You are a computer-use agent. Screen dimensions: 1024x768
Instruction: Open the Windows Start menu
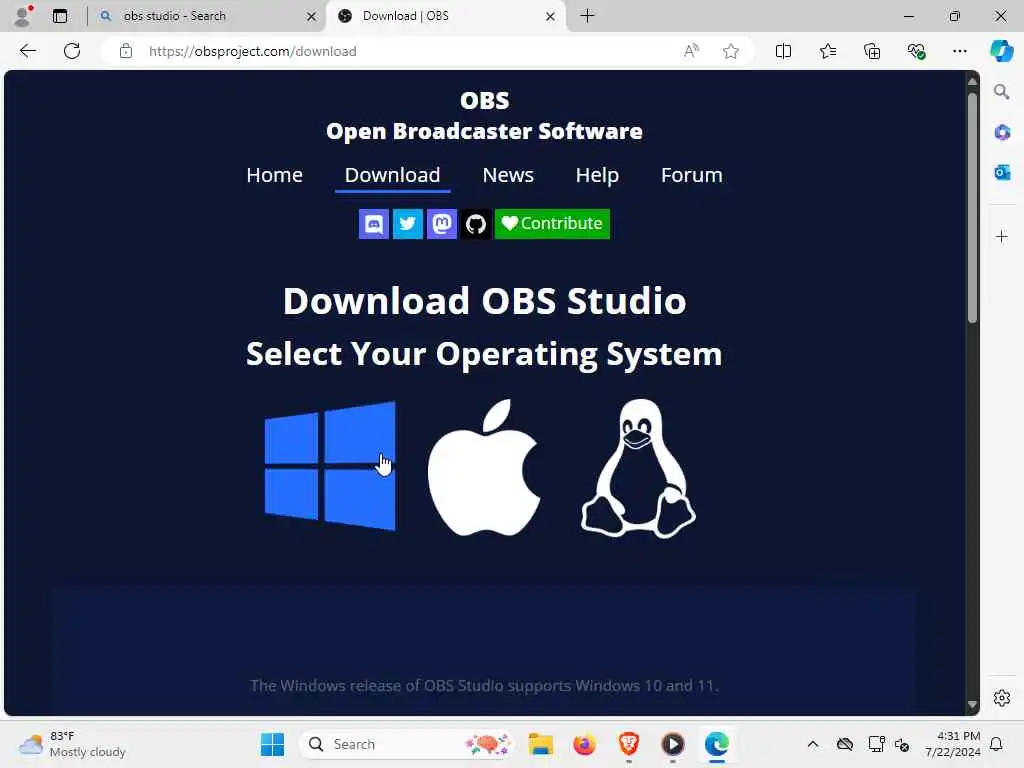click(x=272, y=744)
